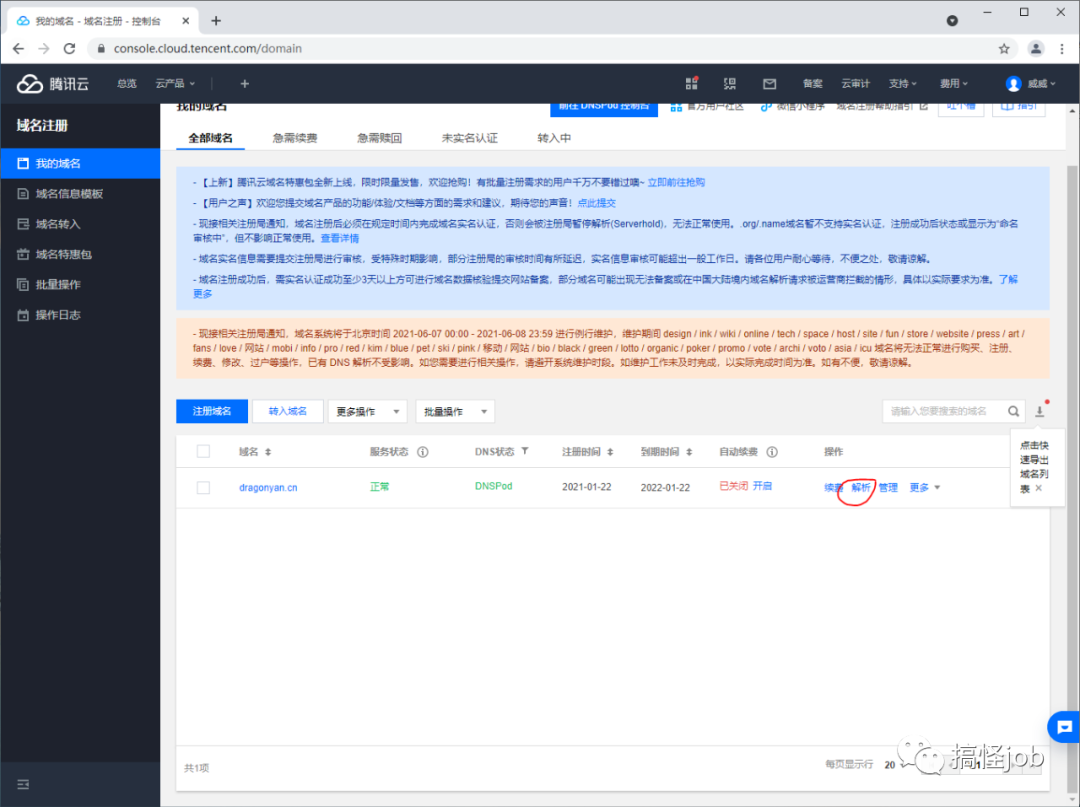This screenshot has width=1080, height=807.
Task: Open the customer service chat bubble
Action: 1064,726
